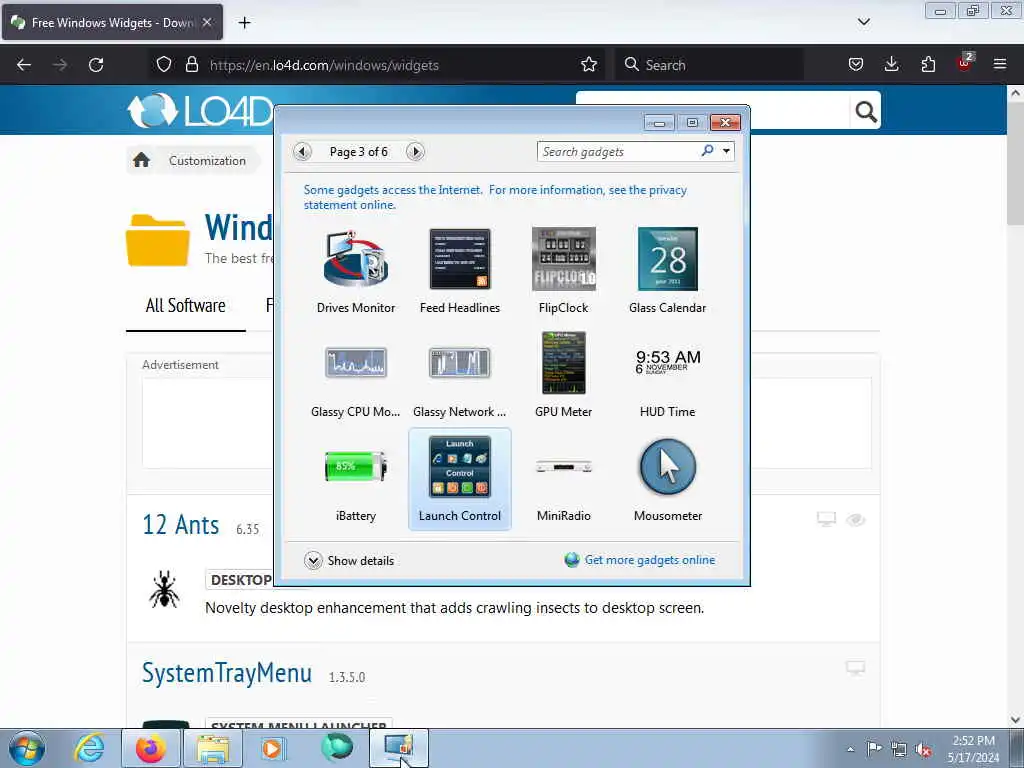
Task: Select the Feed Headlines gadget
Action: point(460,271)
